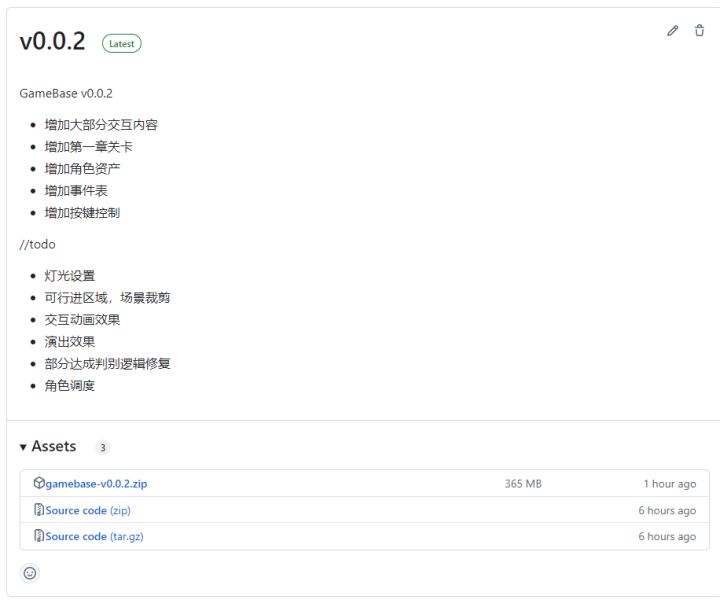Select bullet 交互动画效果
Viewport: 720px width, 607px height.
82,320
